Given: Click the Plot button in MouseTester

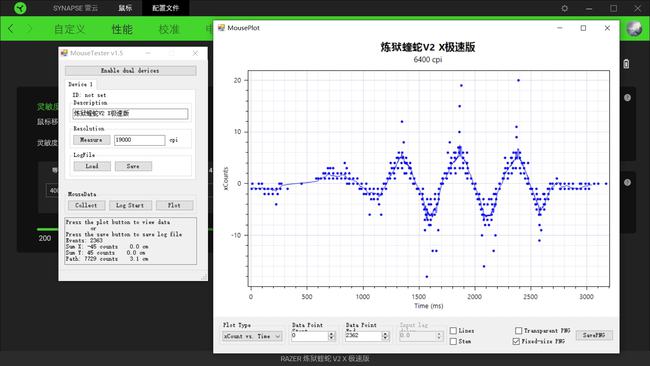Looking at the screenshot, I should [174, 205].
